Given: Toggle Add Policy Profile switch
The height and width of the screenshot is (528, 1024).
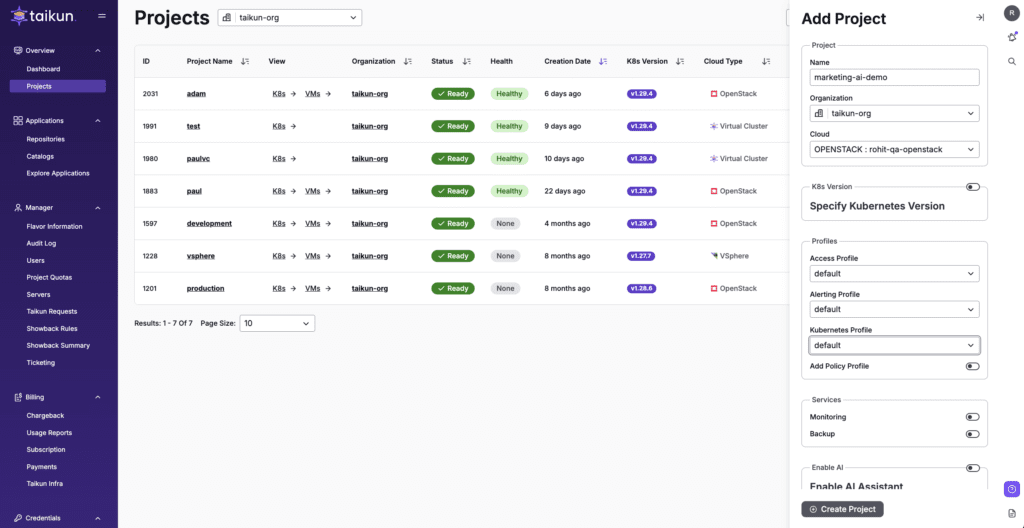Looking at the screenshot, I should pos(972,366).
